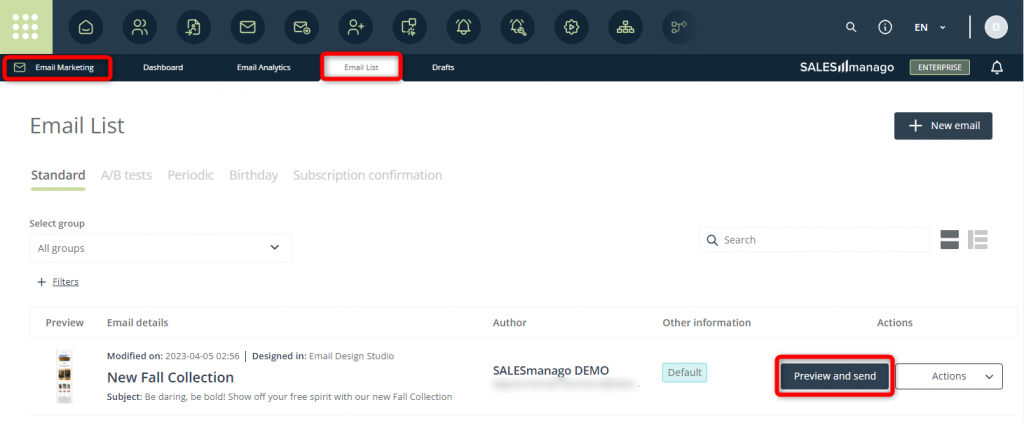Click the search magnifier icon in header
This screenshot has height=428, width=1024.
[851, 27]
